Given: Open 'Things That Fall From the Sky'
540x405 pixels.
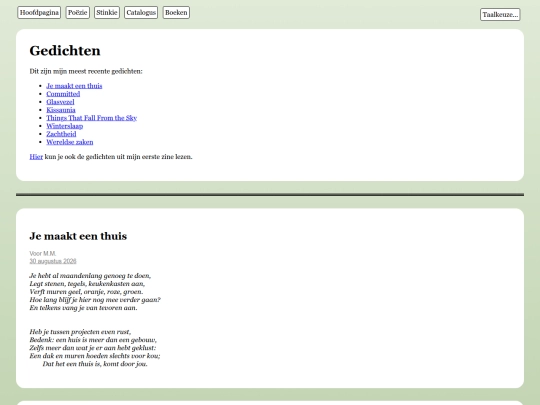Looking at the screenshot, I should tap(92, 118).
